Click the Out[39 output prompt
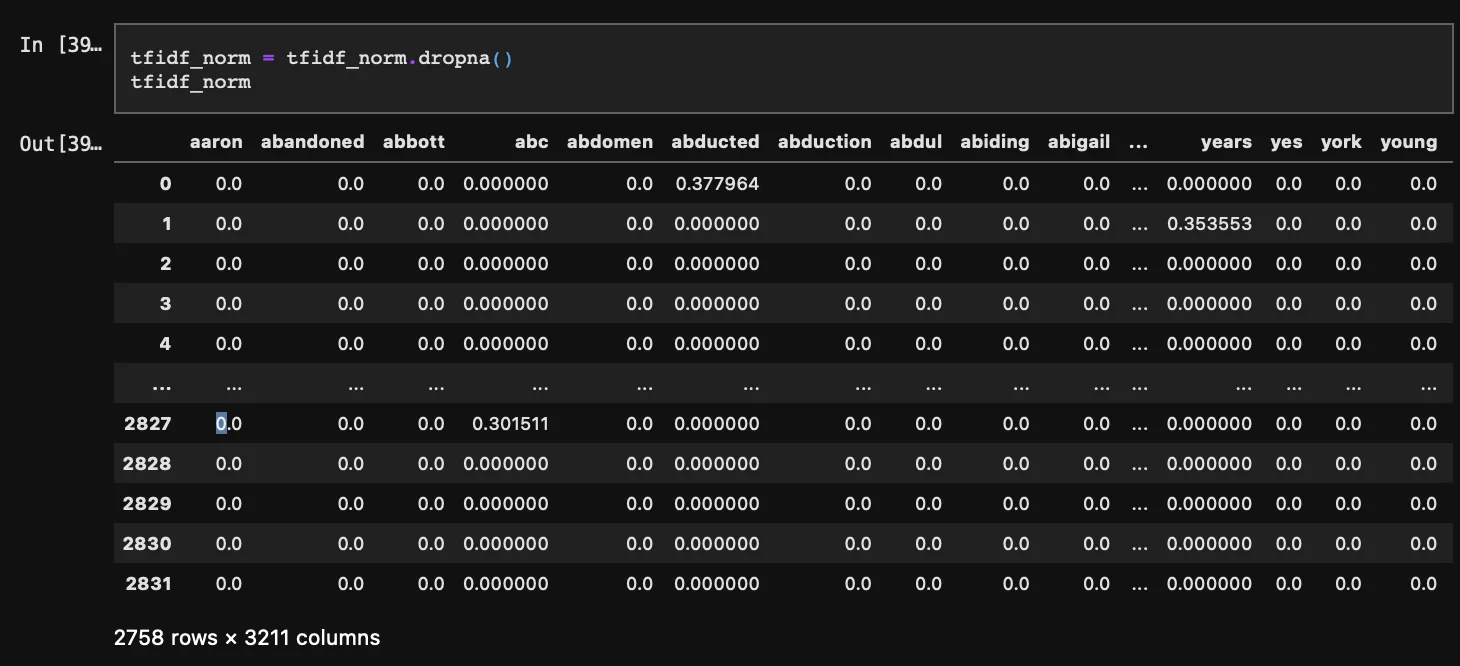 tap(59, 143)
